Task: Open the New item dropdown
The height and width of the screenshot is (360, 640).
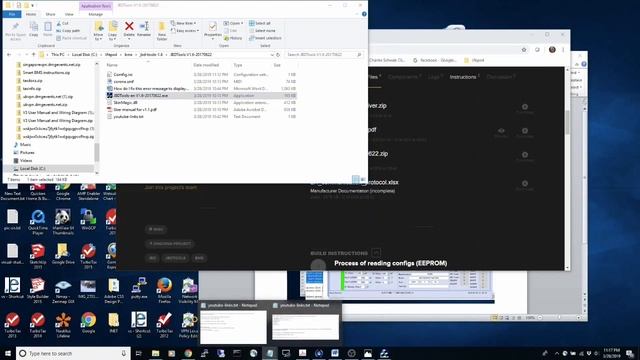Action: (183, 23)
